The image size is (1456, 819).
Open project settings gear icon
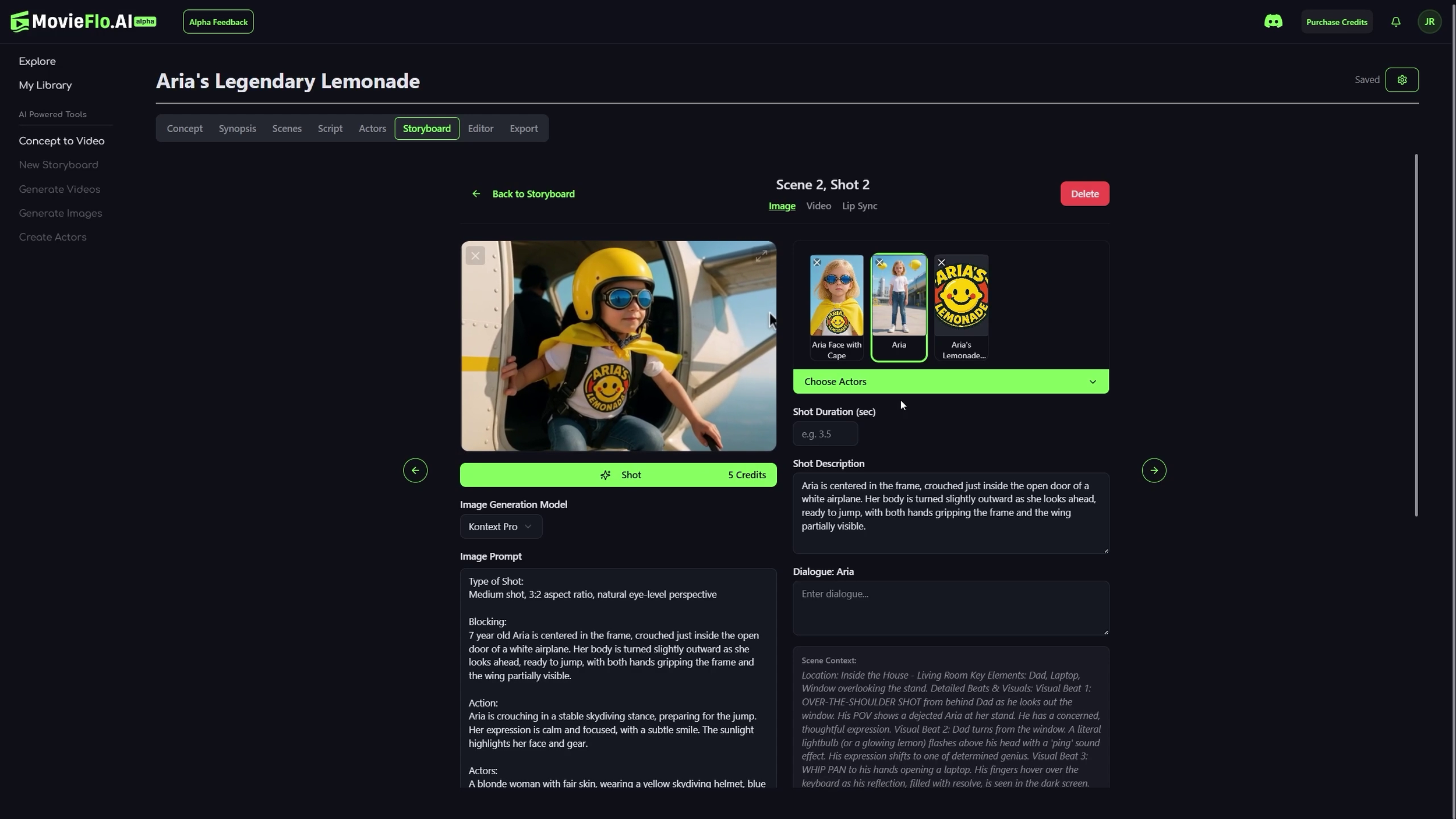[x=1402, y=80]
